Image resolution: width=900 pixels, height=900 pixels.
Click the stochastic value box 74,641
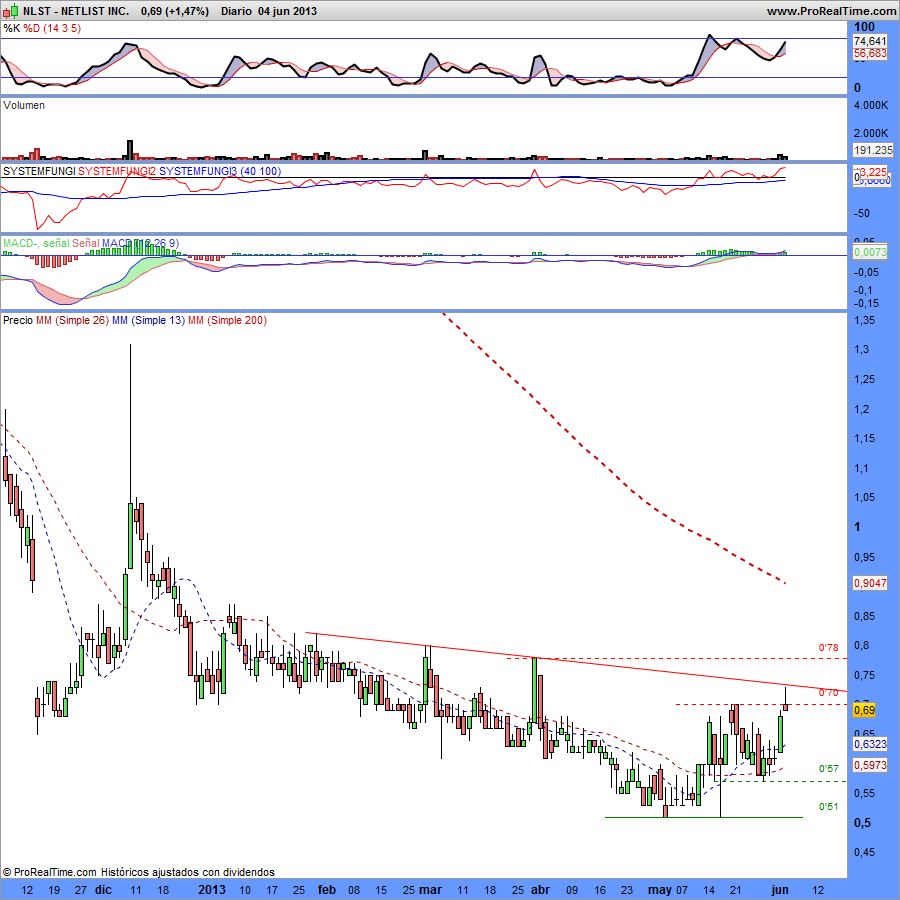coord(870,41)
